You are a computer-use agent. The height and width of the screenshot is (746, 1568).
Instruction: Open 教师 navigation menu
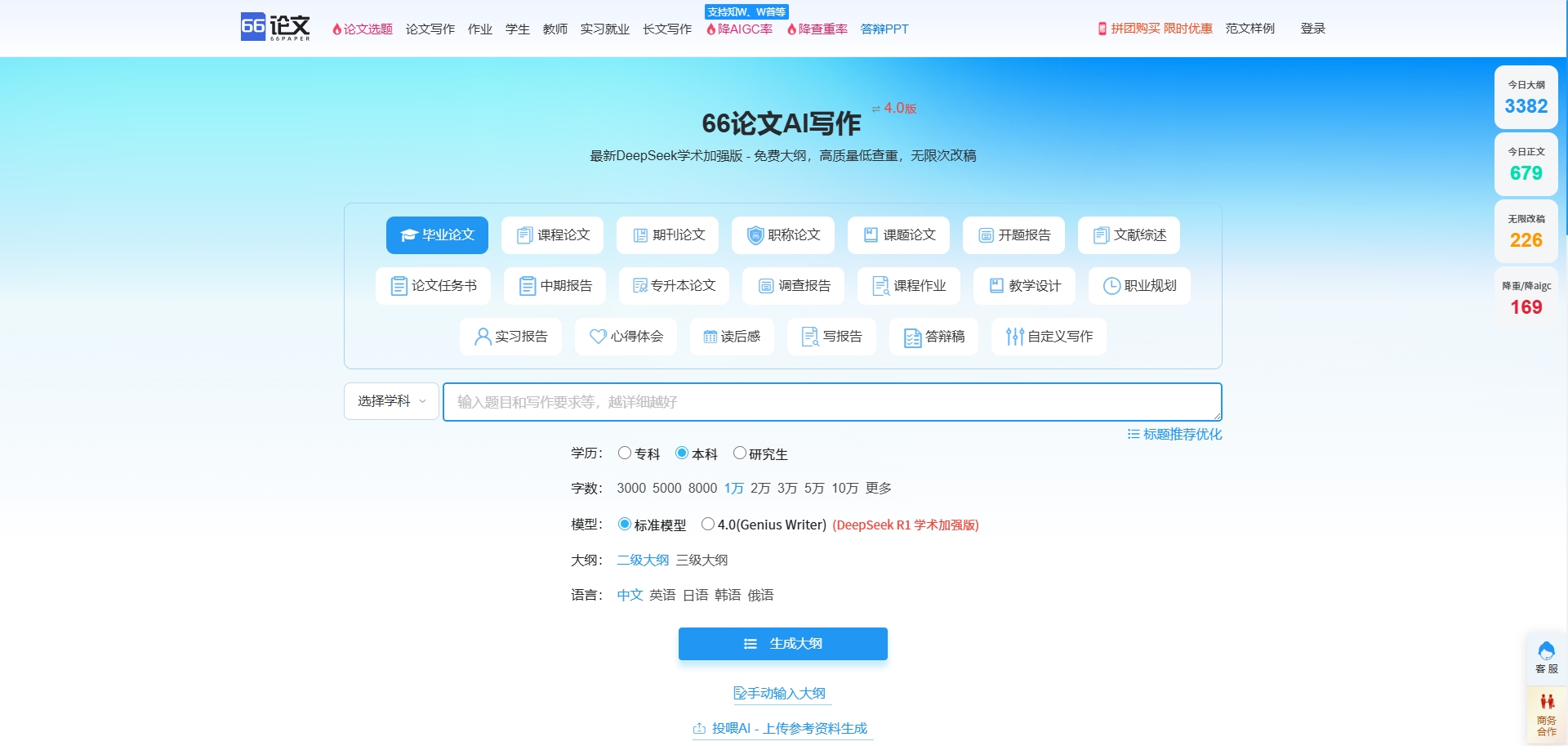point(555,29)
